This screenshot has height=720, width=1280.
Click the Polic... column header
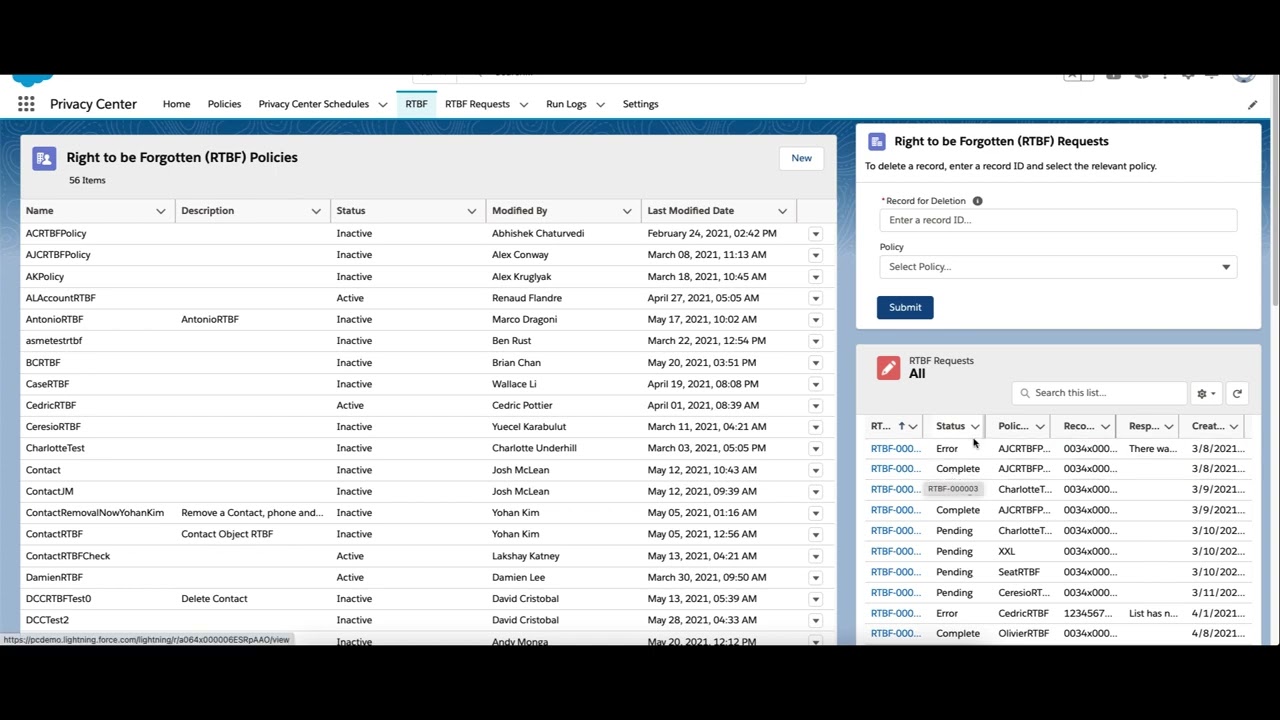(1013, 427)
